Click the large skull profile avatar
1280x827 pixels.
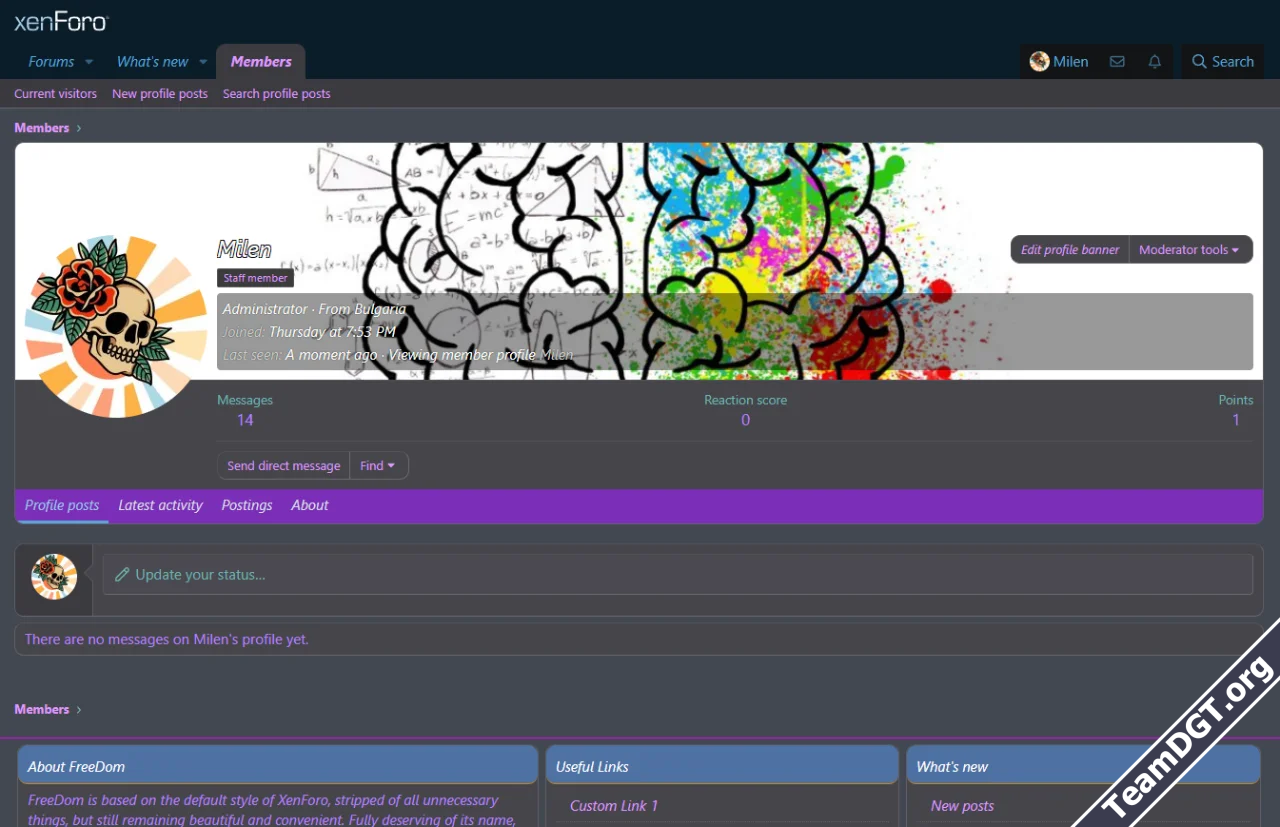point(116,326)
